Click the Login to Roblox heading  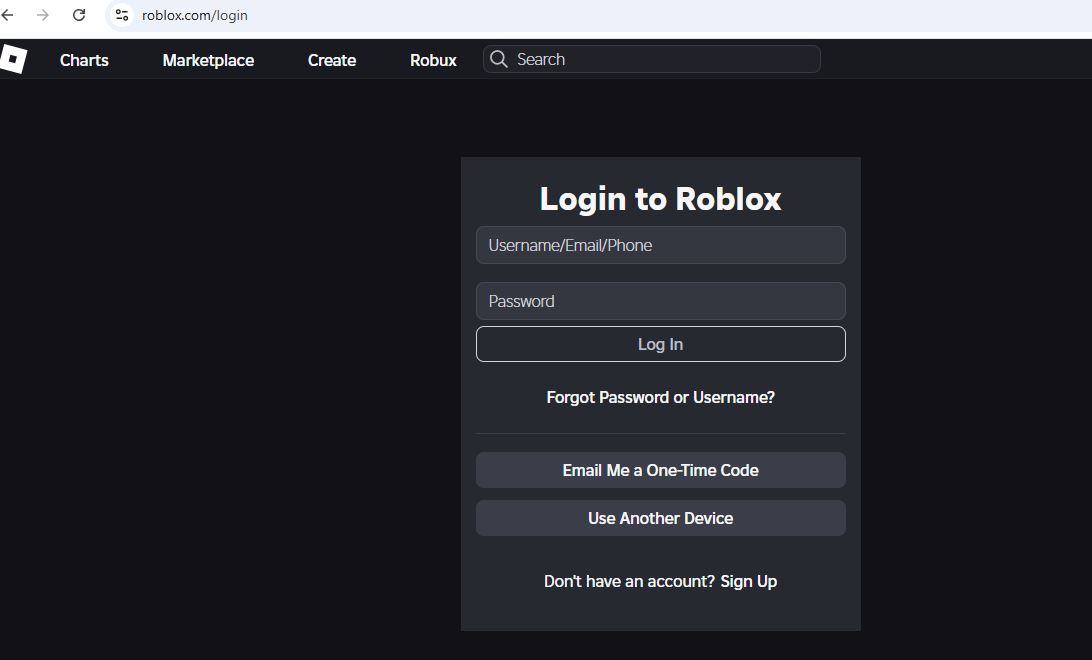click(x=660, y=198)
